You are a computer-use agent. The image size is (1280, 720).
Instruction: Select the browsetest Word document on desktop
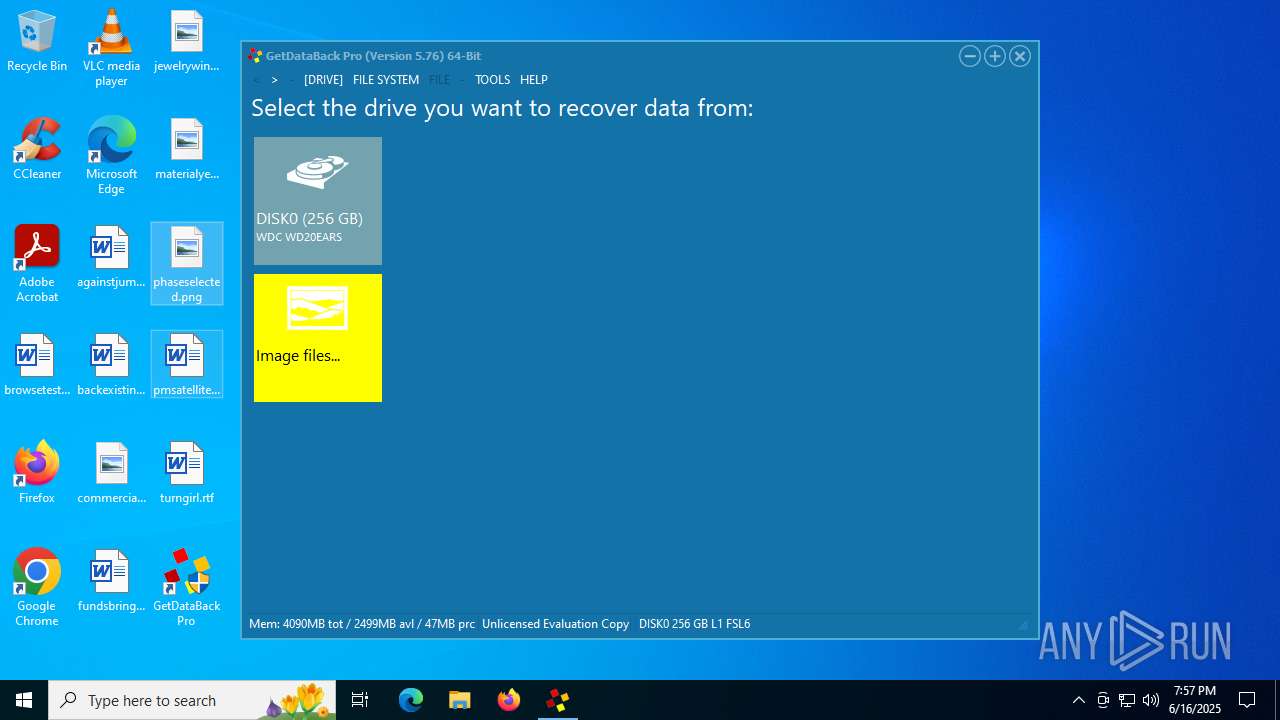(x=37, y=365)
